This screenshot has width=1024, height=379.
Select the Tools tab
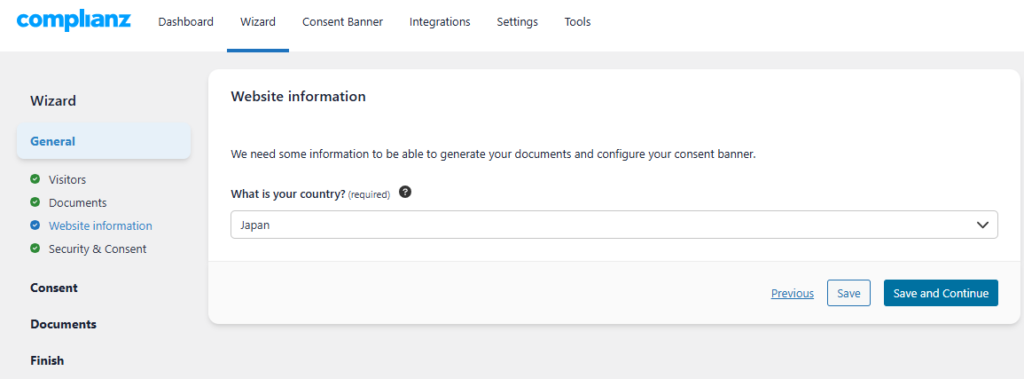[577, 22]
